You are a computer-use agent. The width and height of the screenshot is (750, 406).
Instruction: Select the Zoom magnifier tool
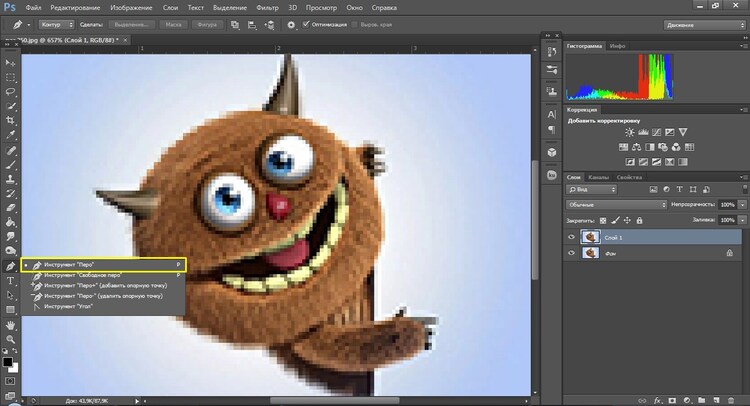[10, 340]
